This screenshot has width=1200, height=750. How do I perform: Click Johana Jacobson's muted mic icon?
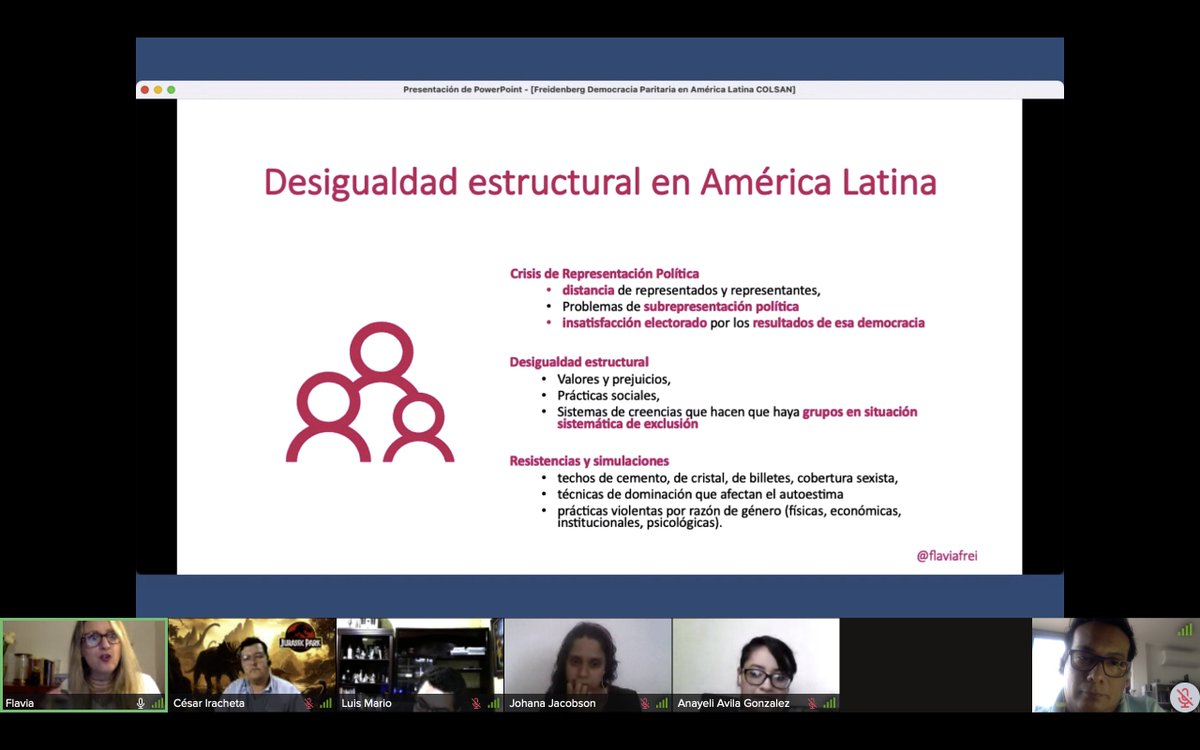click(x=645, y=704)
